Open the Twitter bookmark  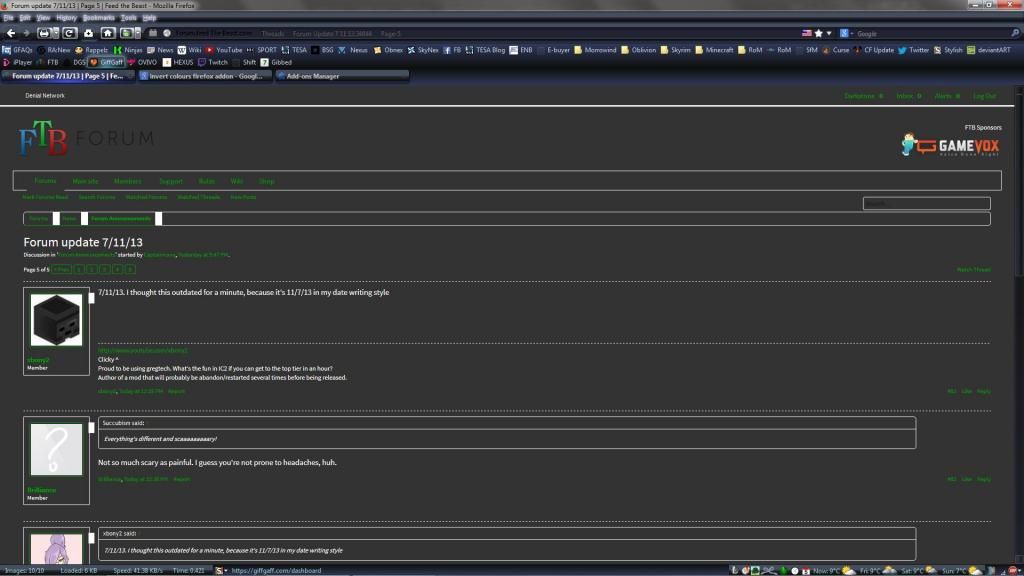[913, 50]
